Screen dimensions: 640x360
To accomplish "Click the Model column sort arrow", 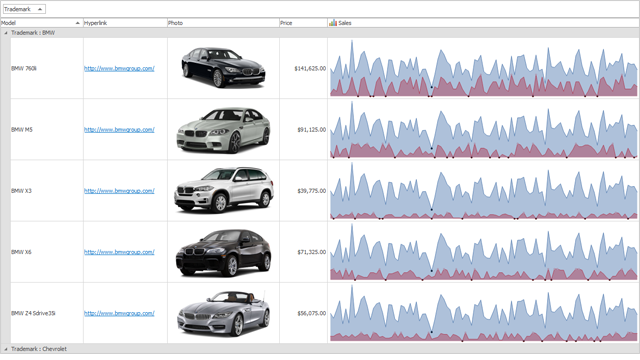I will [78, 23].
